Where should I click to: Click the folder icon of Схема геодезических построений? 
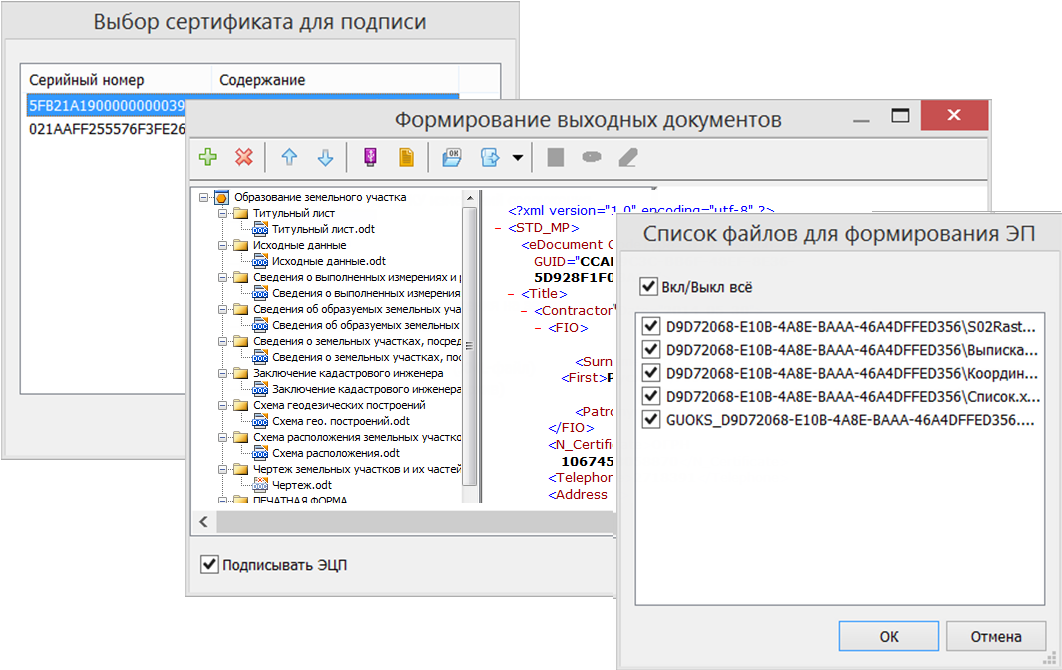tap(240, 405)
